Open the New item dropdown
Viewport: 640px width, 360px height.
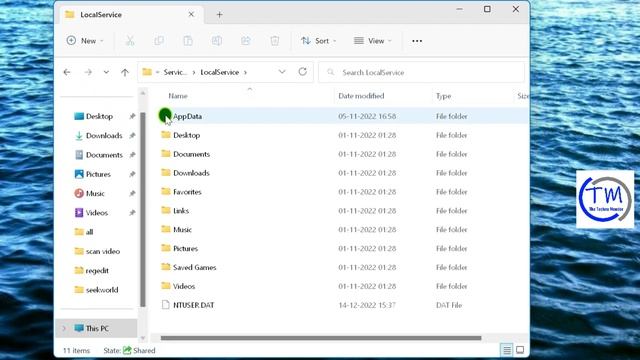tap(85, 41)
